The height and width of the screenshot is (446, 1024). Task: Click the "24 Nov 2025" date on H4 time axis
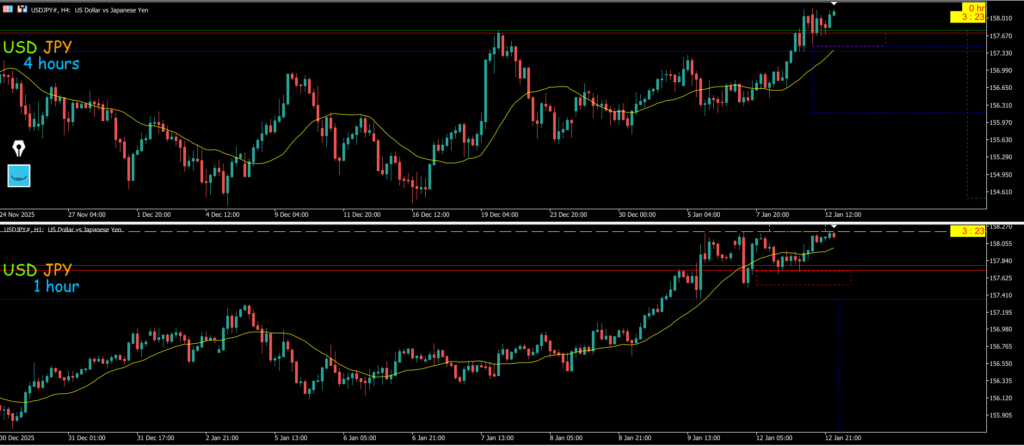17,214
